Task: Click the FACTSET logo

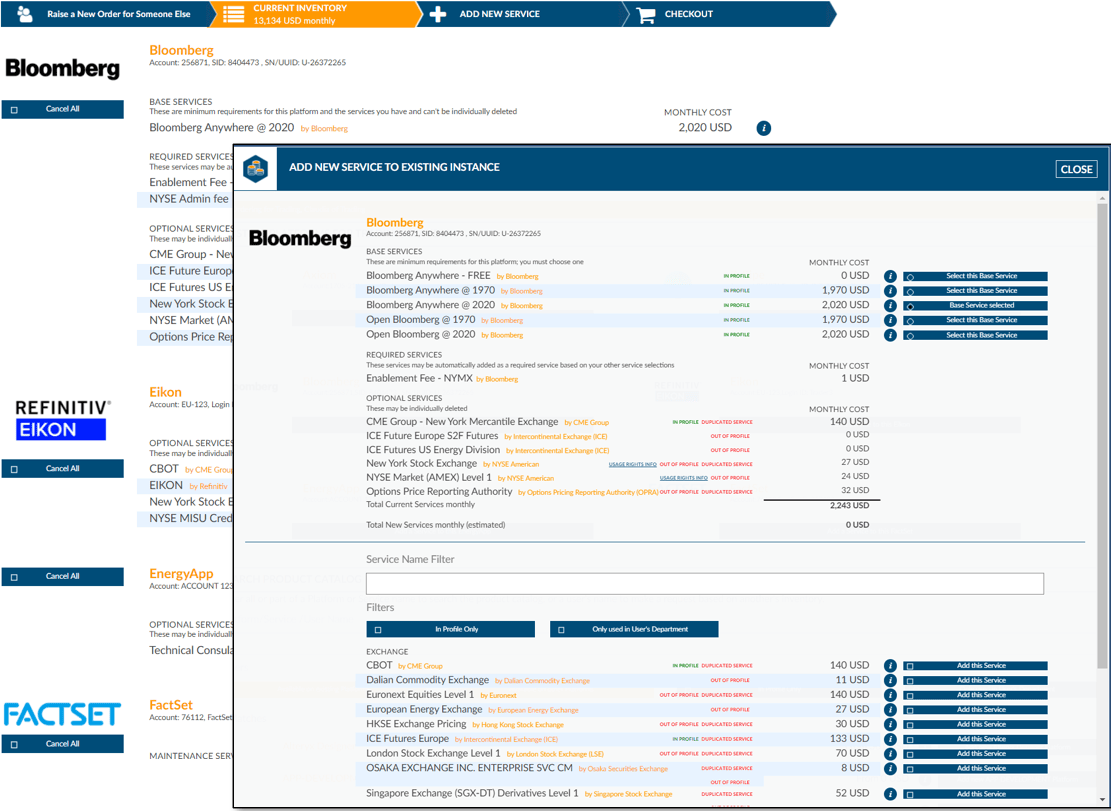Action: (x=62, y=714)
